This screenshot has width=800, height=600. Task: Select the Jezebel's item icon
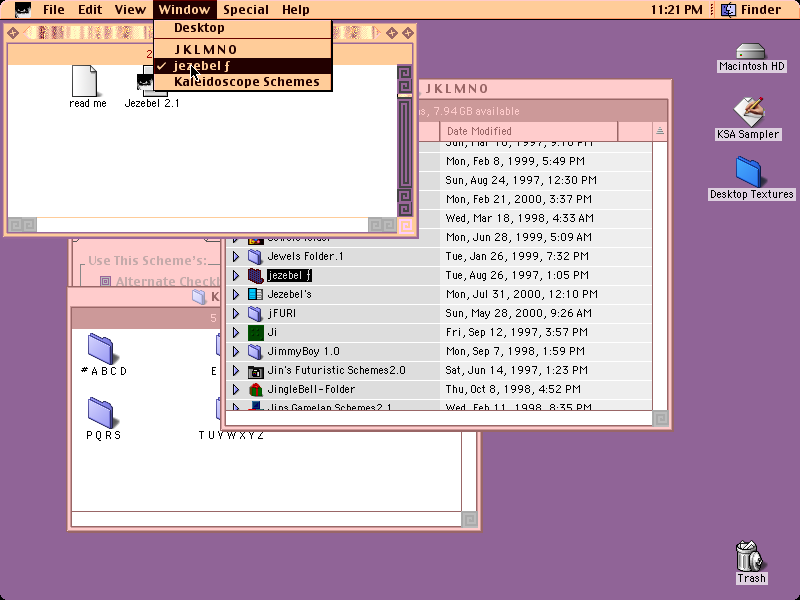pos(255,294)
